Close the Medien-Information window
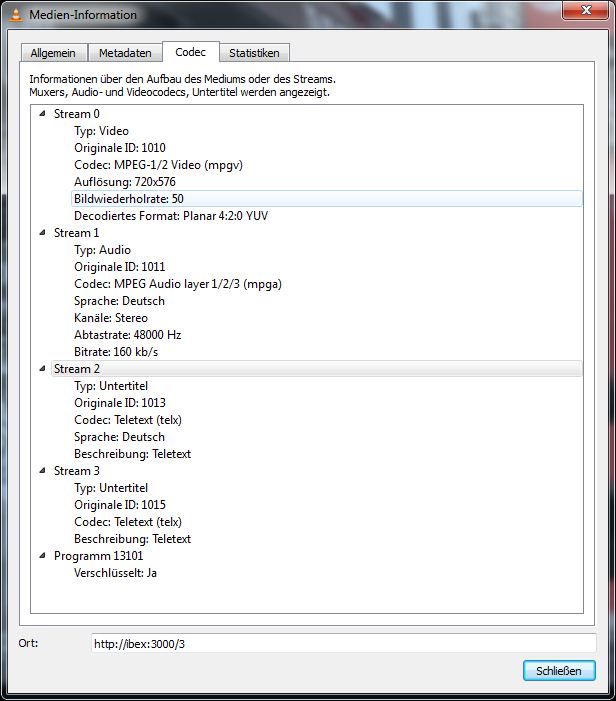The width and height of the screenshot is (616, 701). (585, 10)
